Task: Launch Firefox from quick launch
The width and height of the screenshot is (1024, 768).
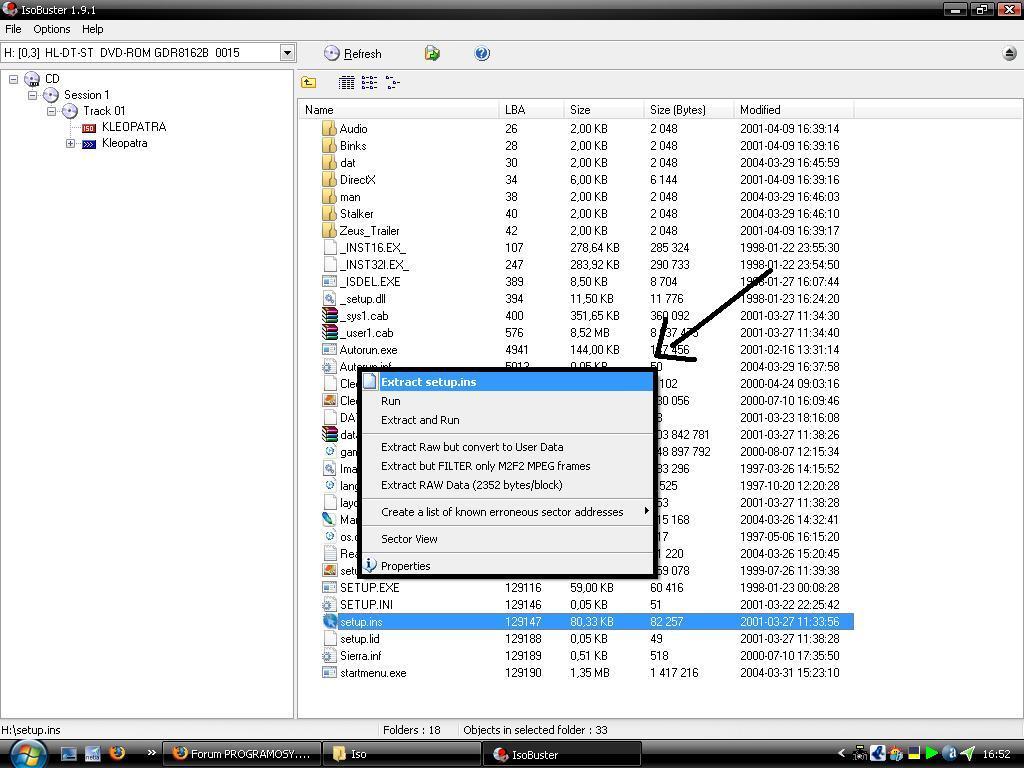Action: tap(117, 753)
